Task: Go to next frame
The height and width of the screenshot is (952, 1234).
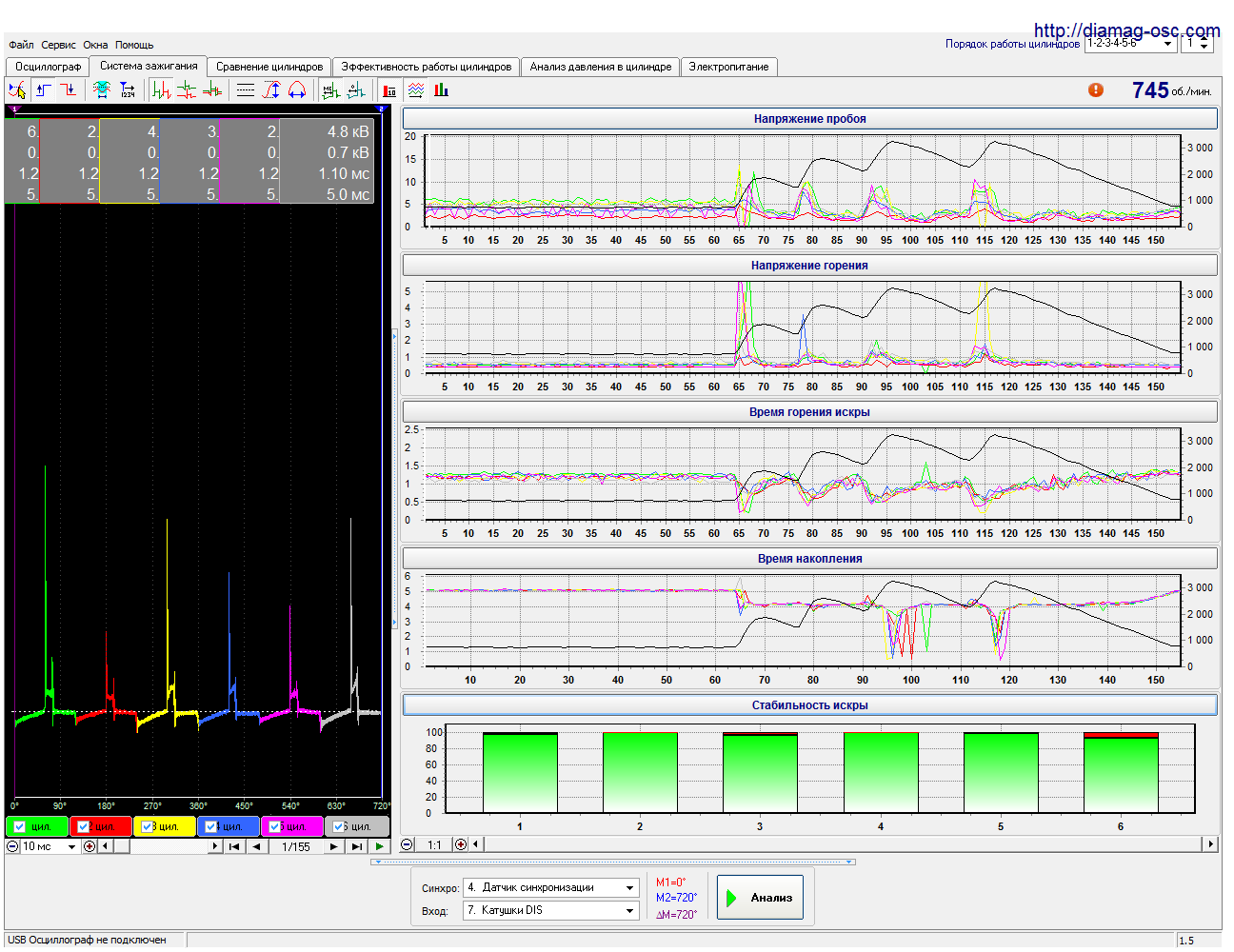Action: pyautogui.click(x=333, y=846)
